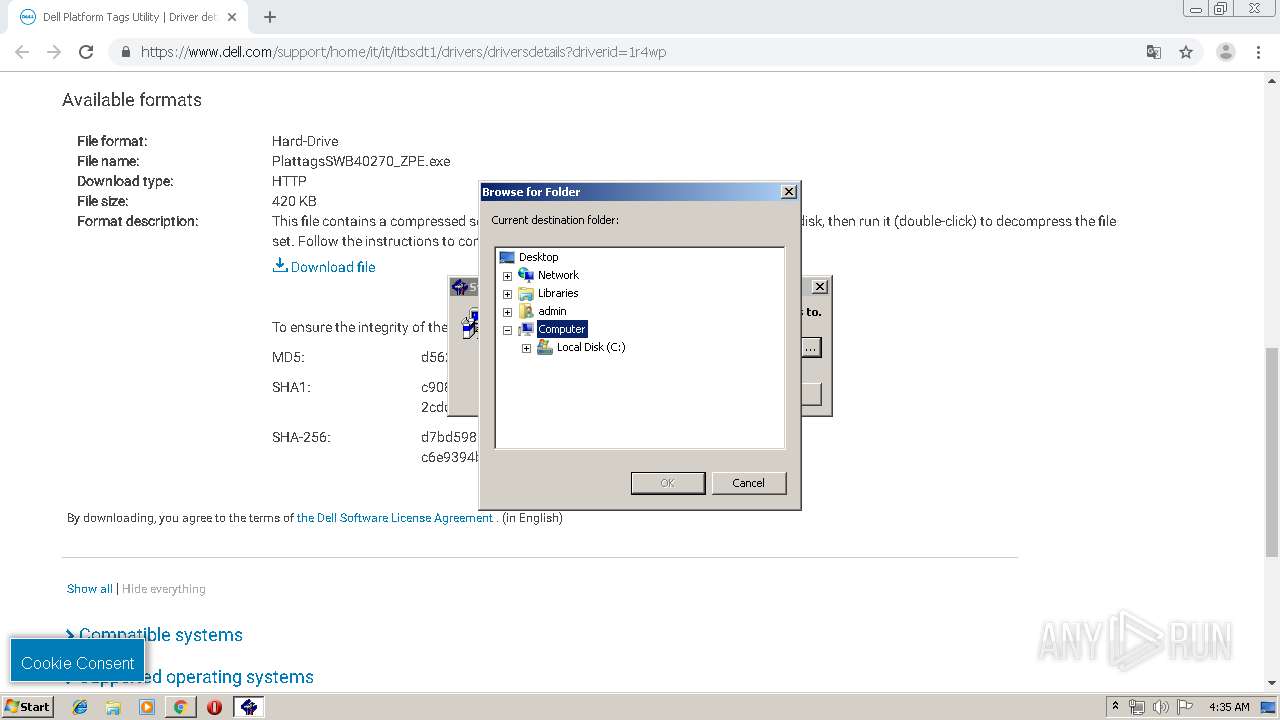Click the Download file link
Screen dimensions: 1280x720
[x=333, y=267]
